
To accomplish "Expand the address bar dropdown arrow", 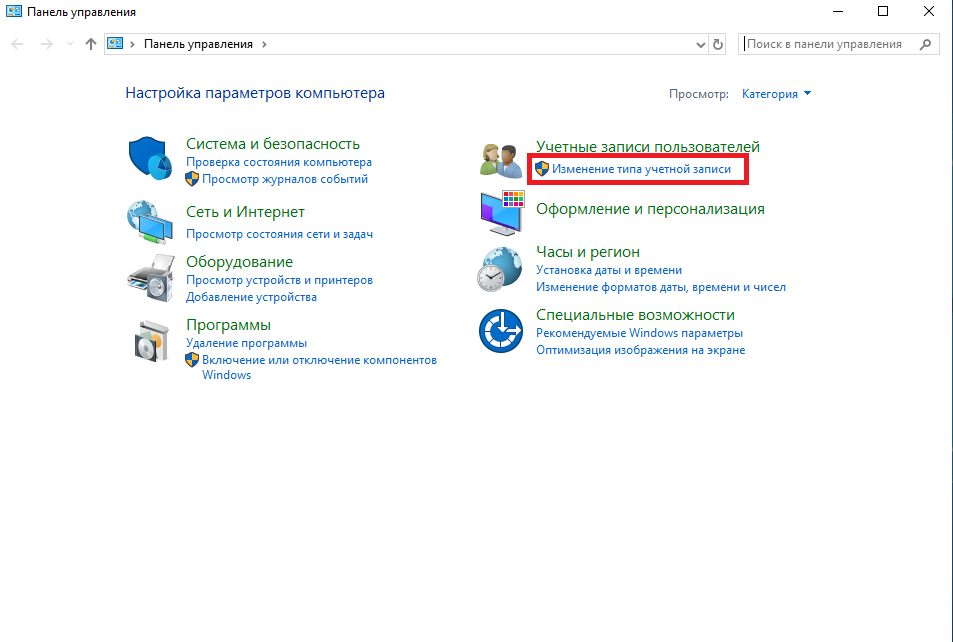I will point(700,43).
